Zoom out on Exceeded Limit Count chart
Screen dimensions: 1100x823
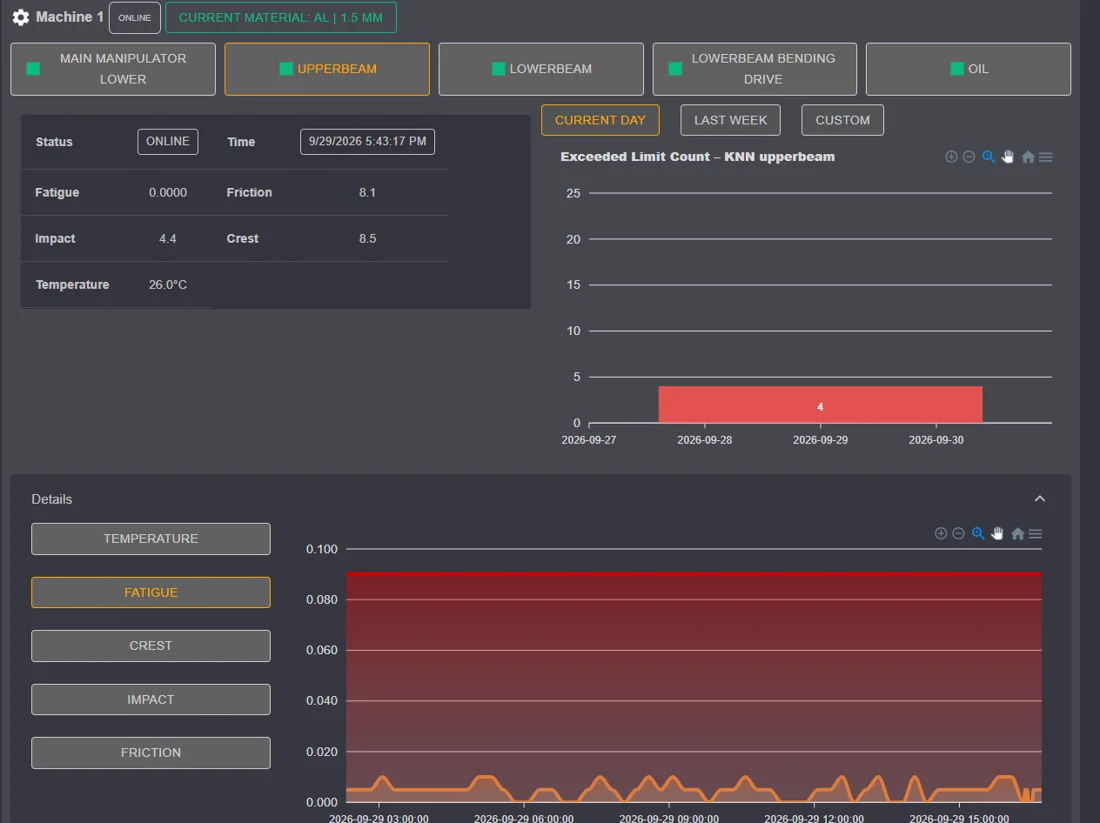pos(969,157)
